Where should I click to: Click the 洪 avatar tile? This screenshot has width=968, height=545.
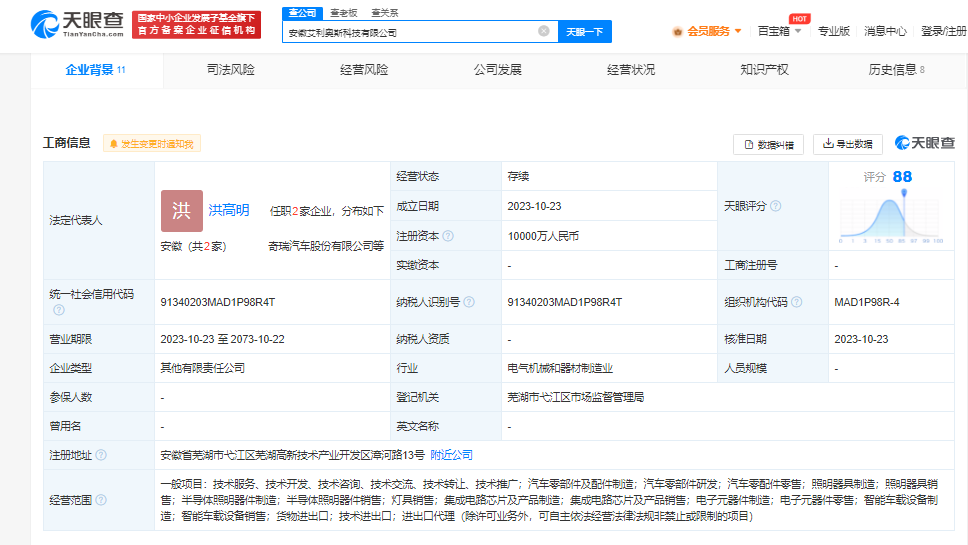pos(182,210)
